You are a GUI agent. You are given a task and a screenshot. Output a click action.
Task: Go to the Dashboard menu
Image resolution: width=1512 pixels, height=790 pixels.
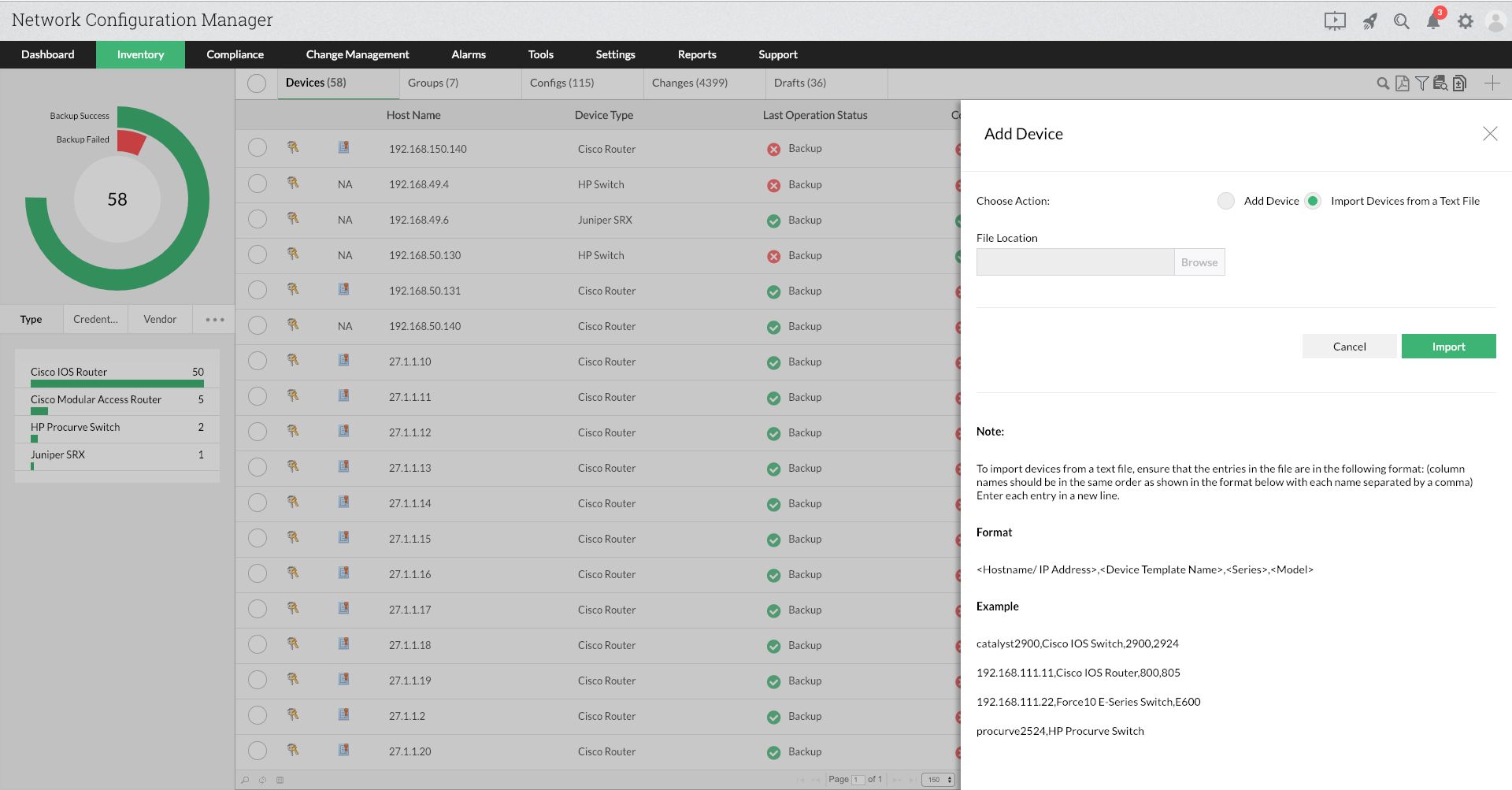pyautogui.click(x=48, y=55)
